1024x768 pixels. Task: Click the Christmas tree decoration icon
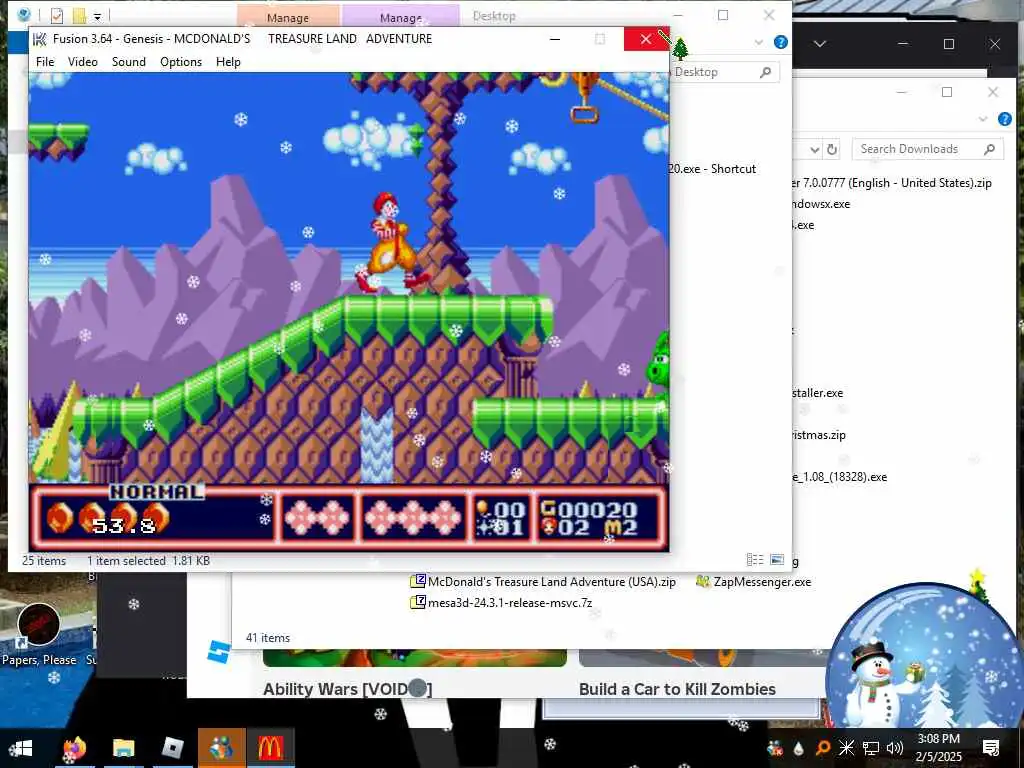(x=680, y=48)
